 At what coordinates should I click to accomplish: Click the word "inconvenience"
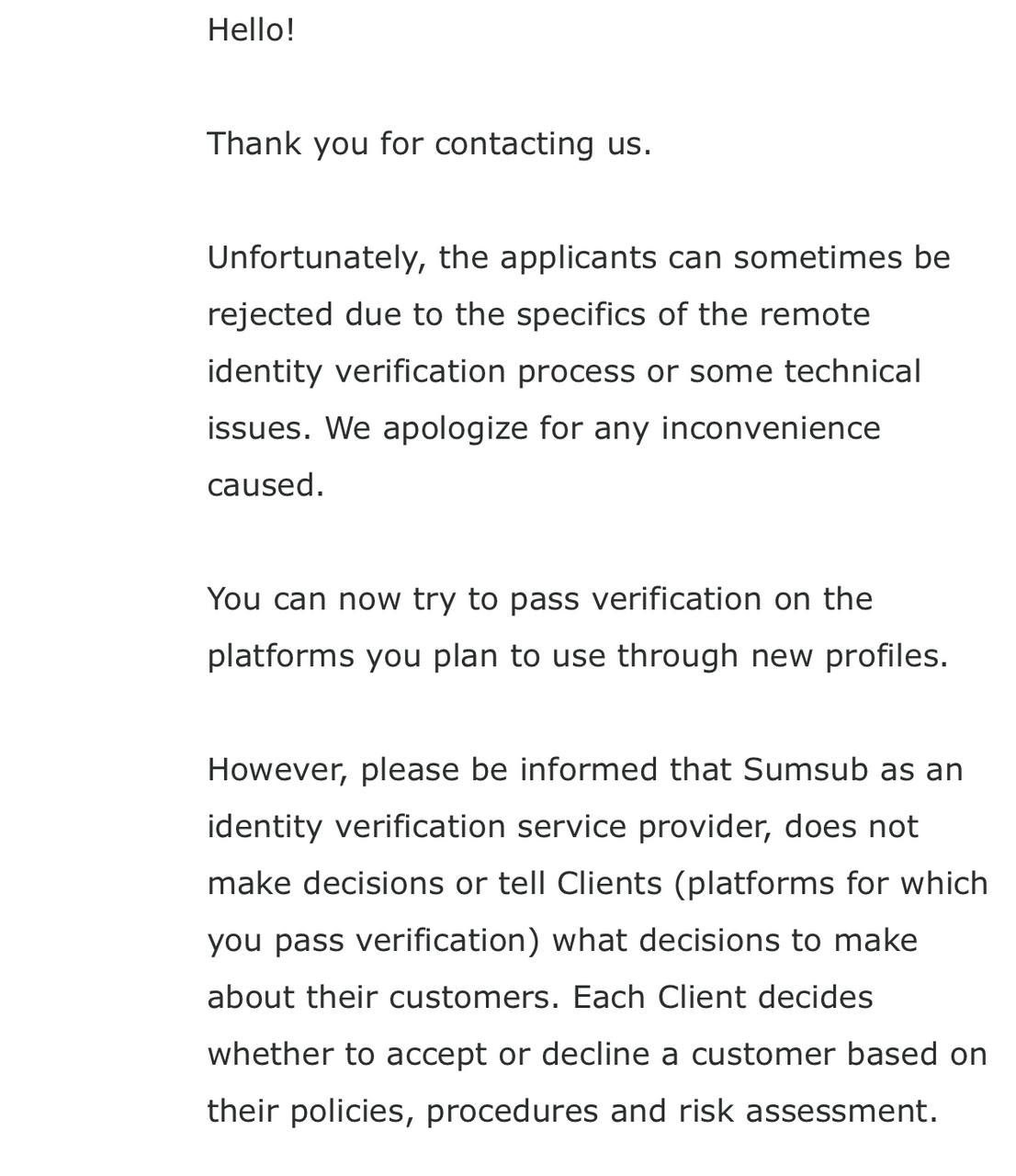click(771, 428)
